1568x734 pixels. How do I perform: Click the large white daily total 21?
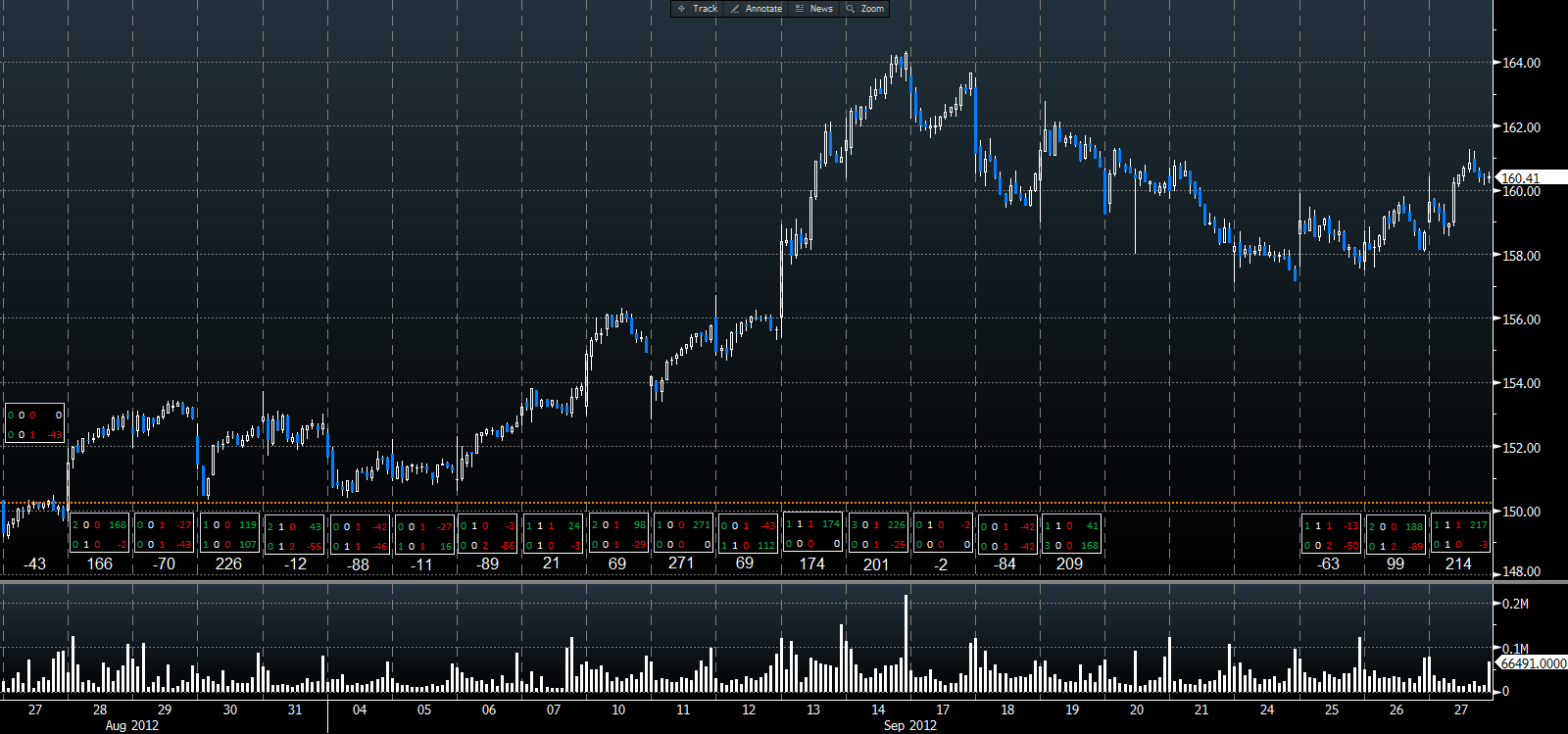(x=552, y=563)
